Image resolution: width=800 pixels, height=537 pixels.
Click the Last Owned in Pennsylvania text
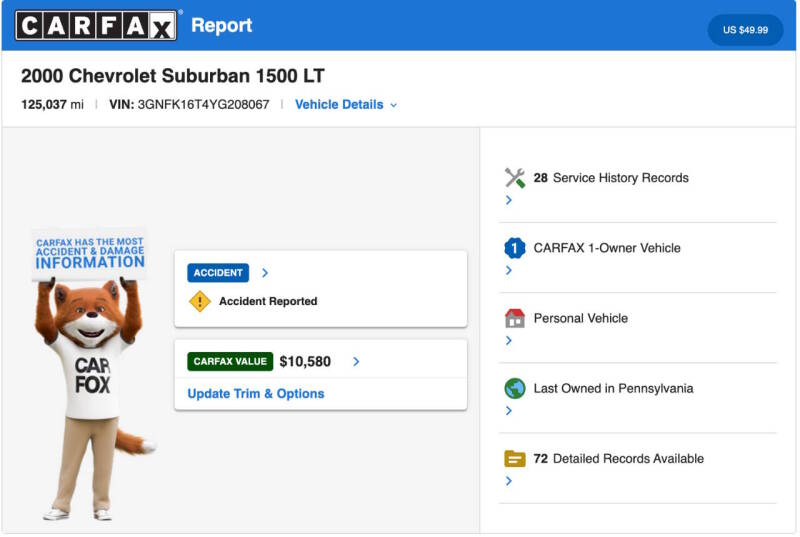pyautogui.click(x=613, y=389)
